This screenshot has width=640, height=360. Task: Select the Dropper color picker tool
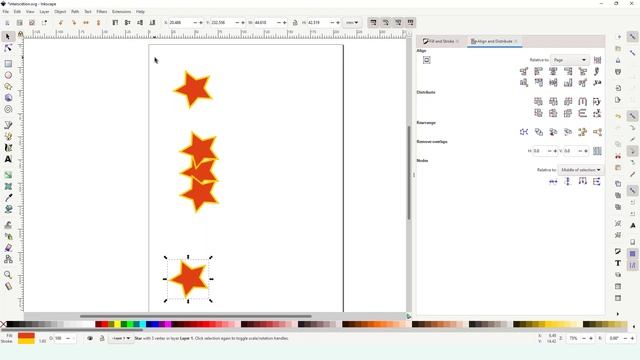coord(8,198)
